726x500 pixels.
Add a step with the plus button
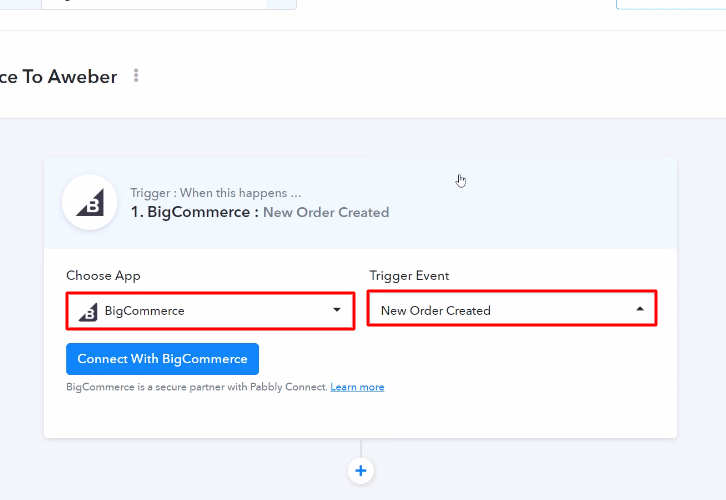[361, 471]
